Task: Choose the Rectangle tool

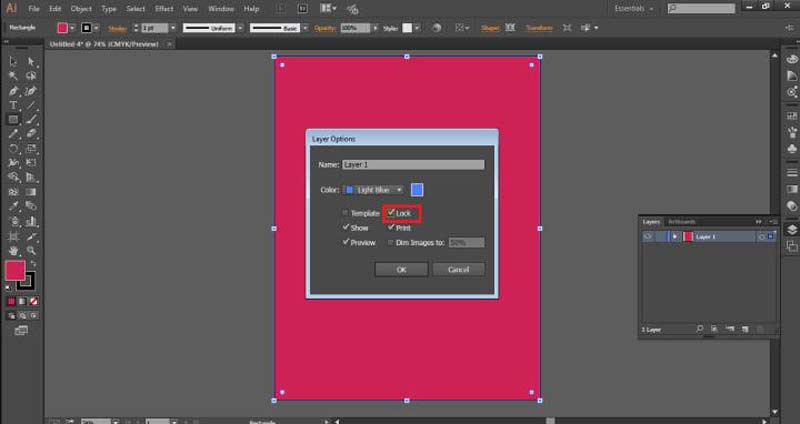Action: [x=13, y=120]
